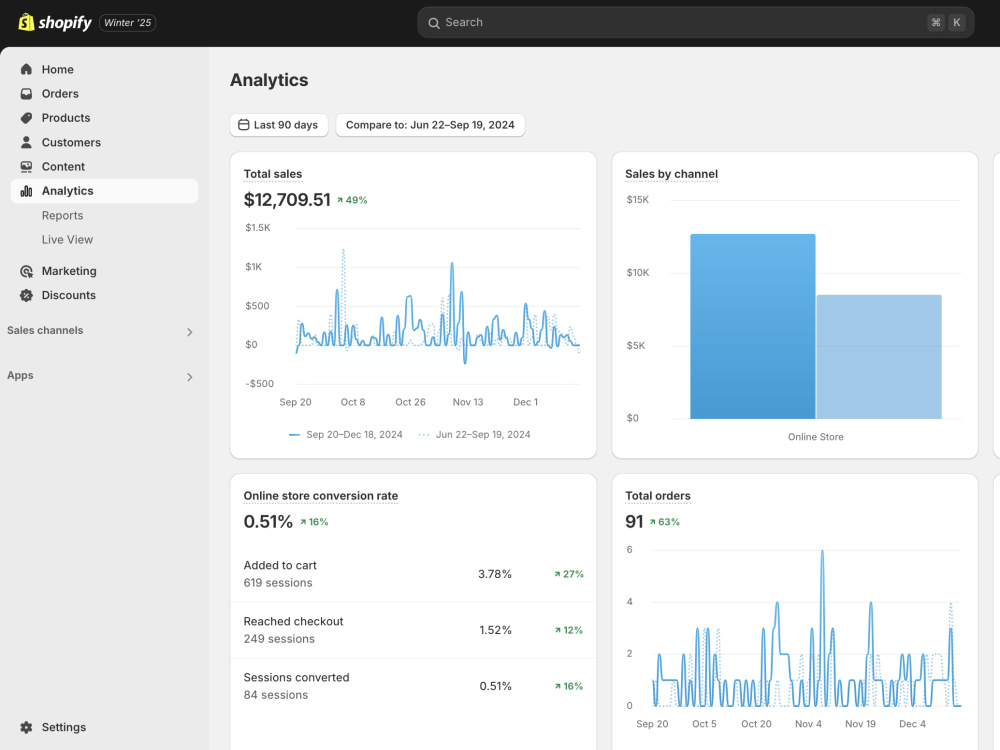Click the 0.51% conversion rate headline value
This screenshot has height=750, width=1000.
tap(268, 522)
